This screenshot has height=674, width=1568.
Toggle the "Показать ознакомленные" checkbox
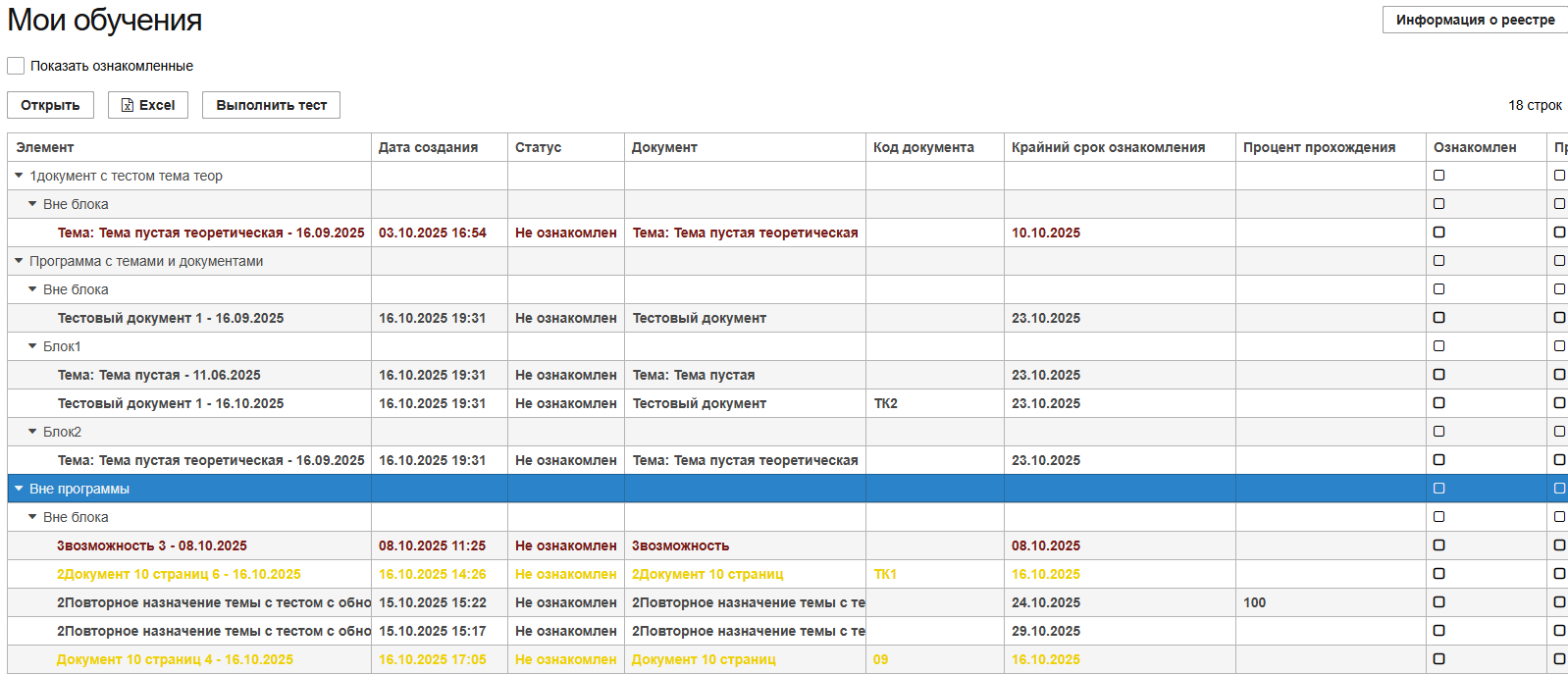click(x=16, y=66)
